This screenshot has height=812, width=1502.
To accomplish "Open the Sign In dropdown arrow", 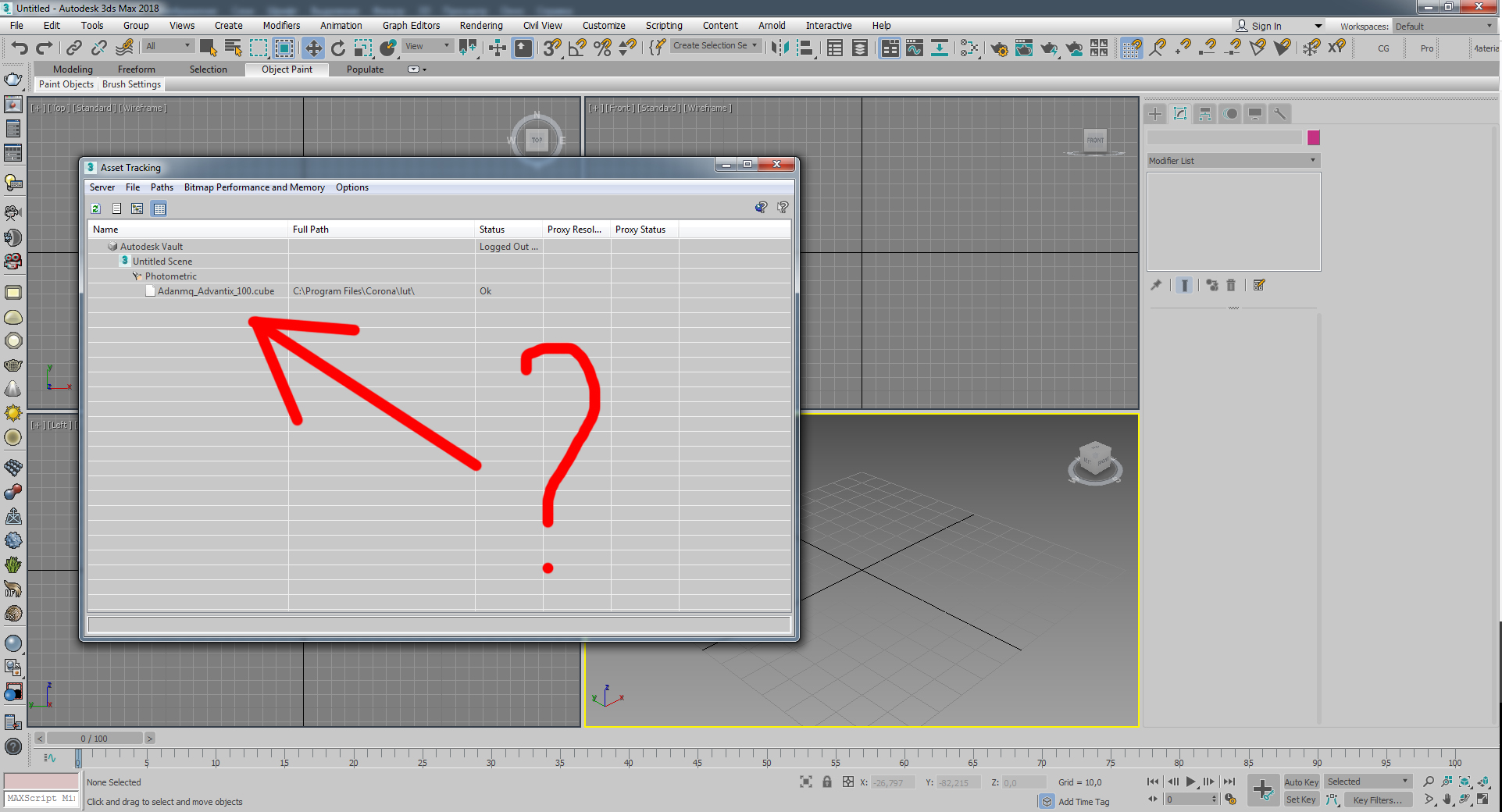I will pyautogui.click(x=1318, y=26).
